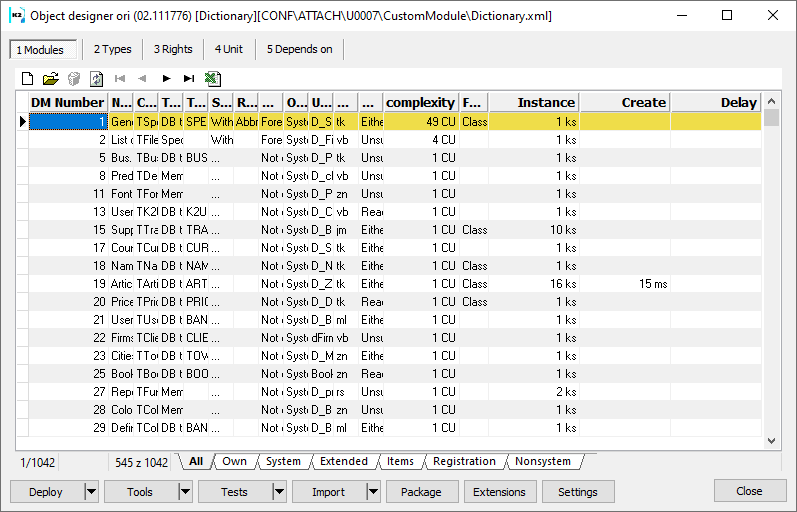797x512 pixels.
Task: Click the 4 CU complexity cell
Action: [x=421, y=140]
